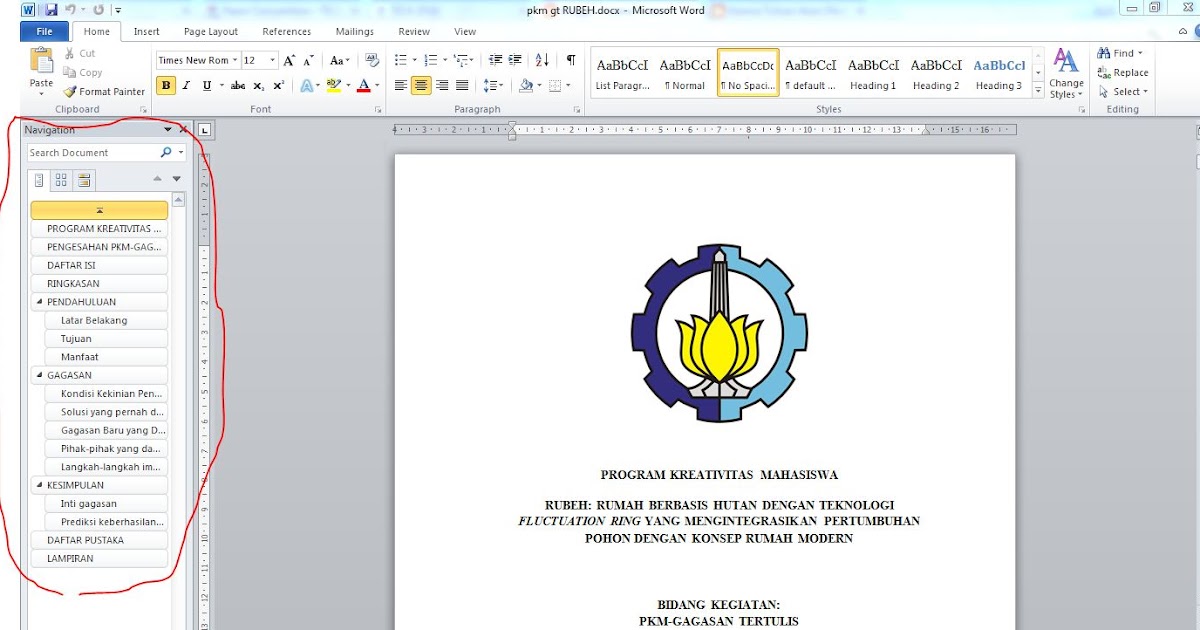Toggle Subscript x₂ button
This screenshot has width=1200, height=630.
259,85
